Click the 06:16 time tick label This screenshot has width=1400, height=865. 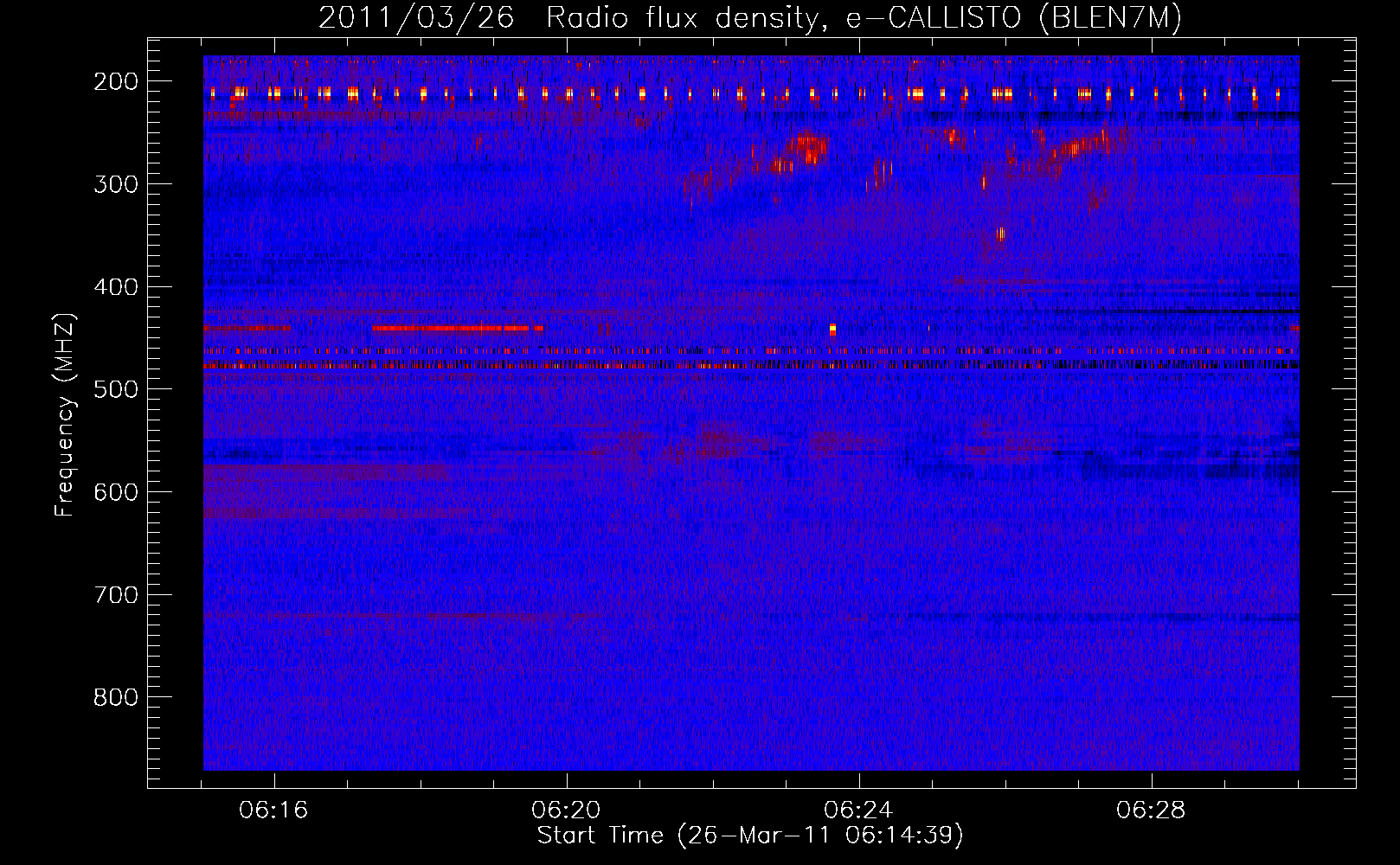tap(274, 811)
